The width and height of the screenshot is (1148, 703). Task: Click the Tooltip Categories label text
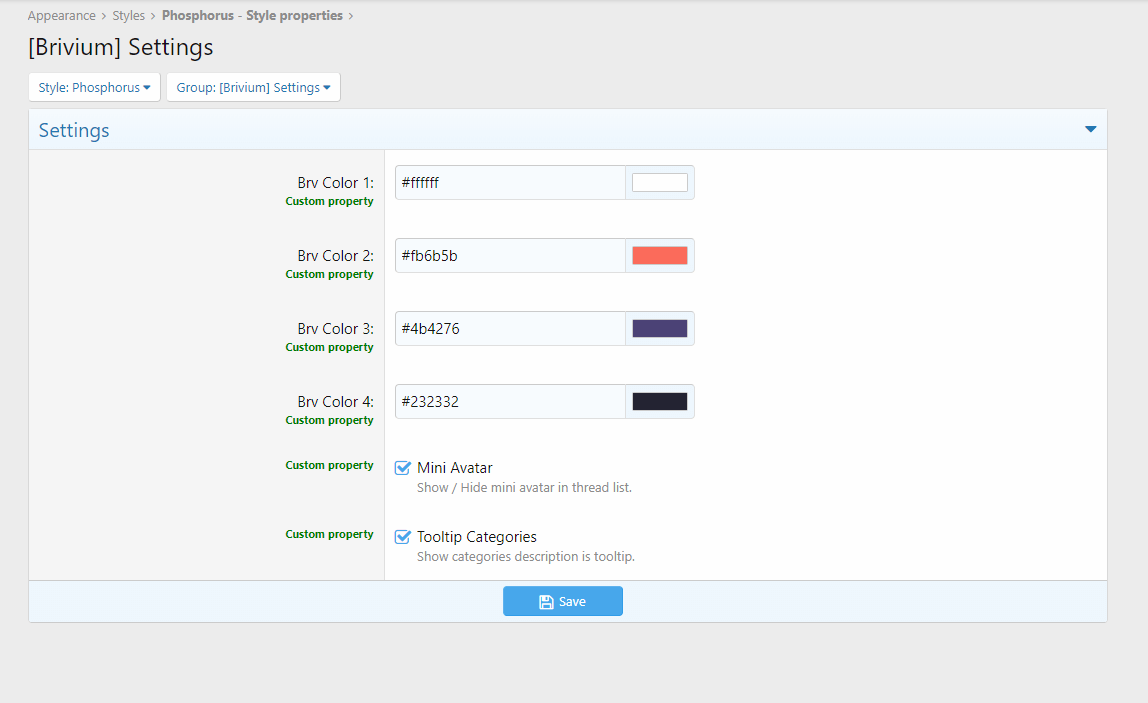click(477, 537)
